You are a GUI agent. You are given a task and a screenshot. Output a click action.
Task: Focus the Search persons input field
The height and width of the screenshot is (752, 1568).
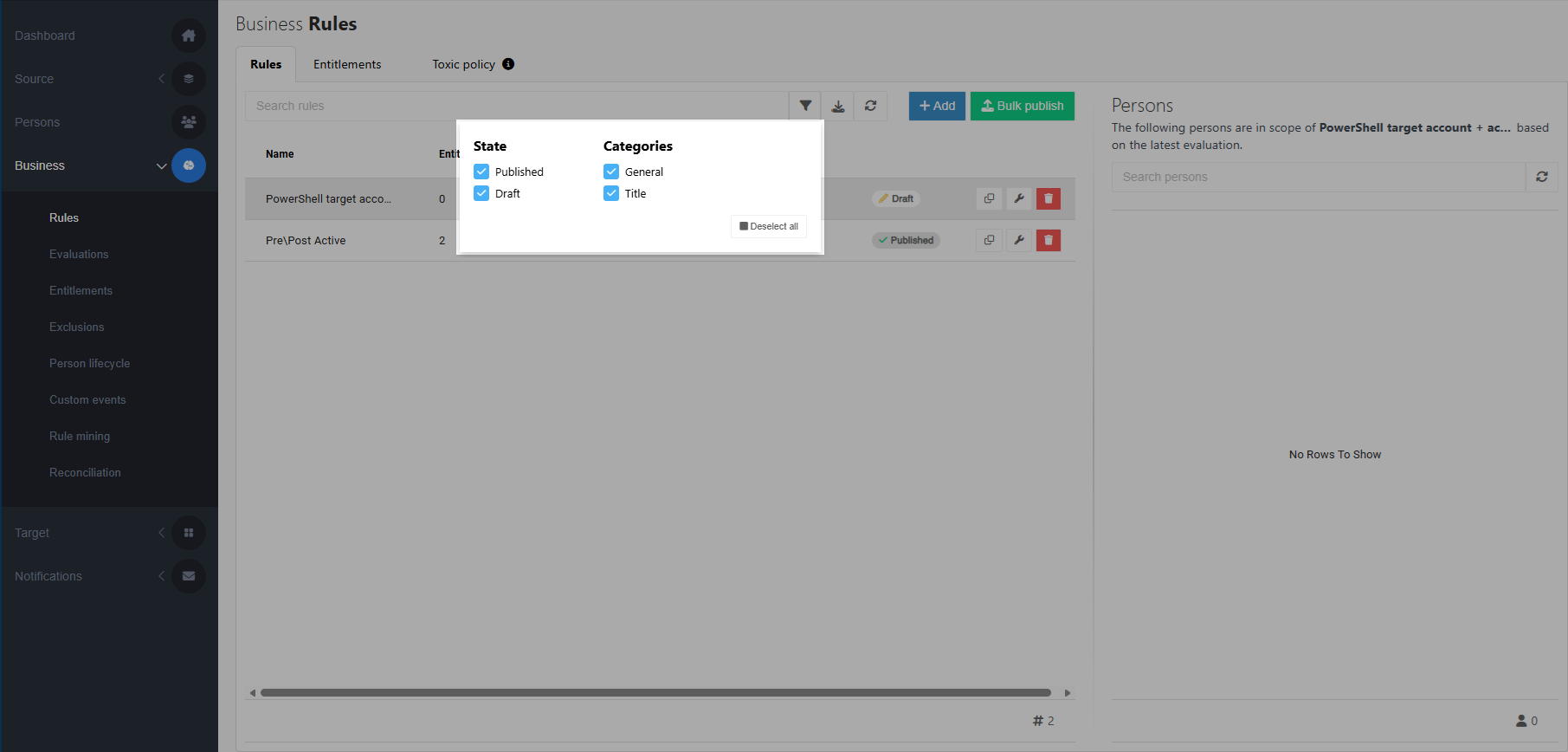(x=1319, y=177)
